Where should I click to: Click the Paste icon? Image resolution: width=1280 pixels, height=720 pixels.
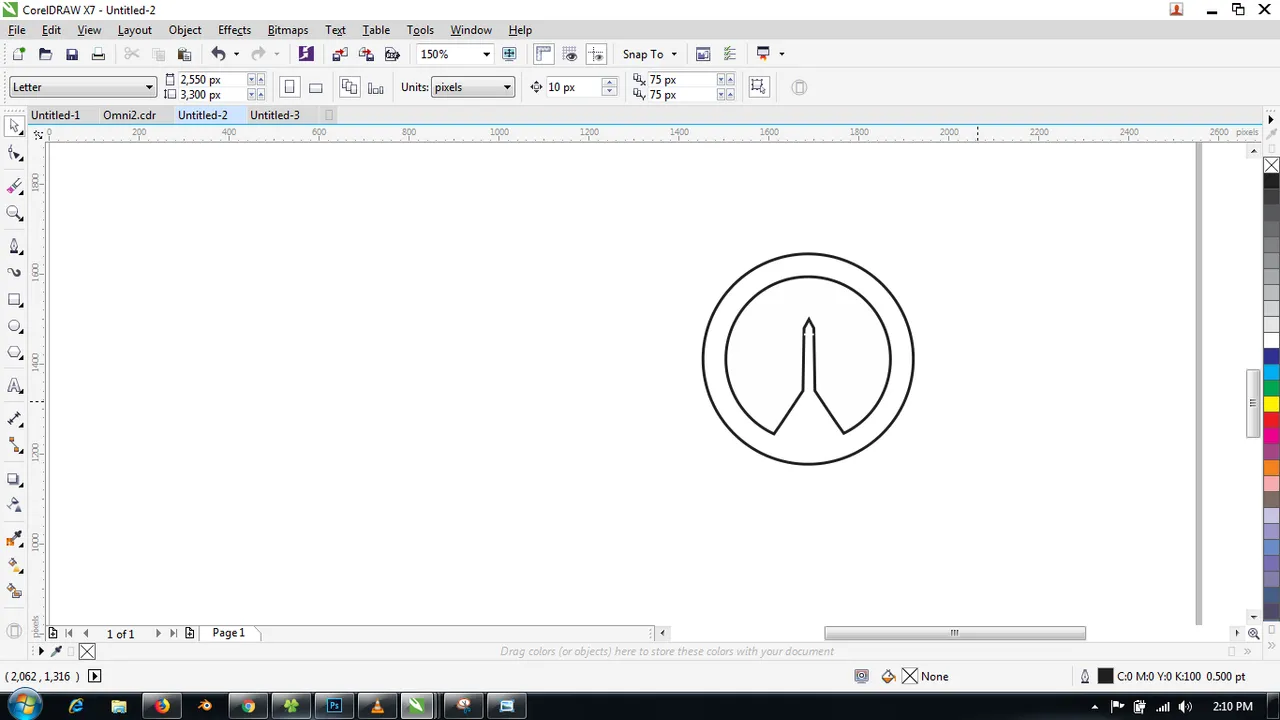184,54
